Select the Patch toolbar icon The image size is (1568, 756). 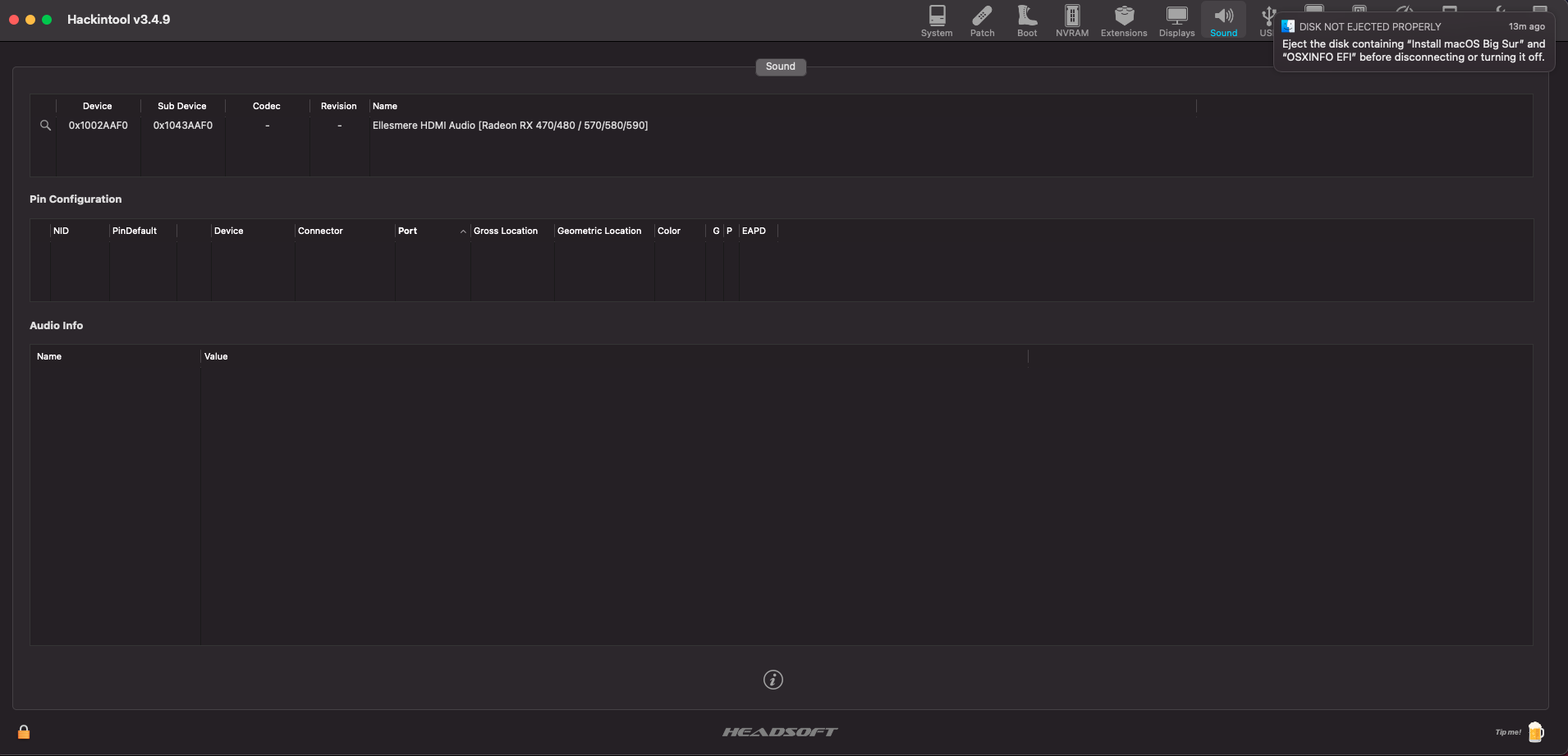(x=983, y=20)
